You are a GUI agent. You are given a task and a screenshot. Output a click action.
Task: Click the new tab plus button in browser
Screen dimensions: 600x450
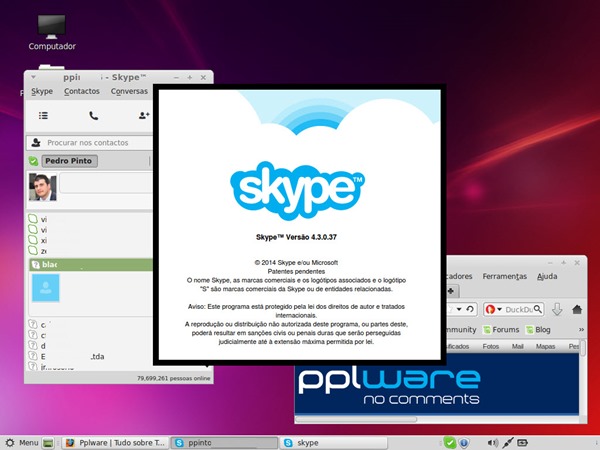point(451,291)
